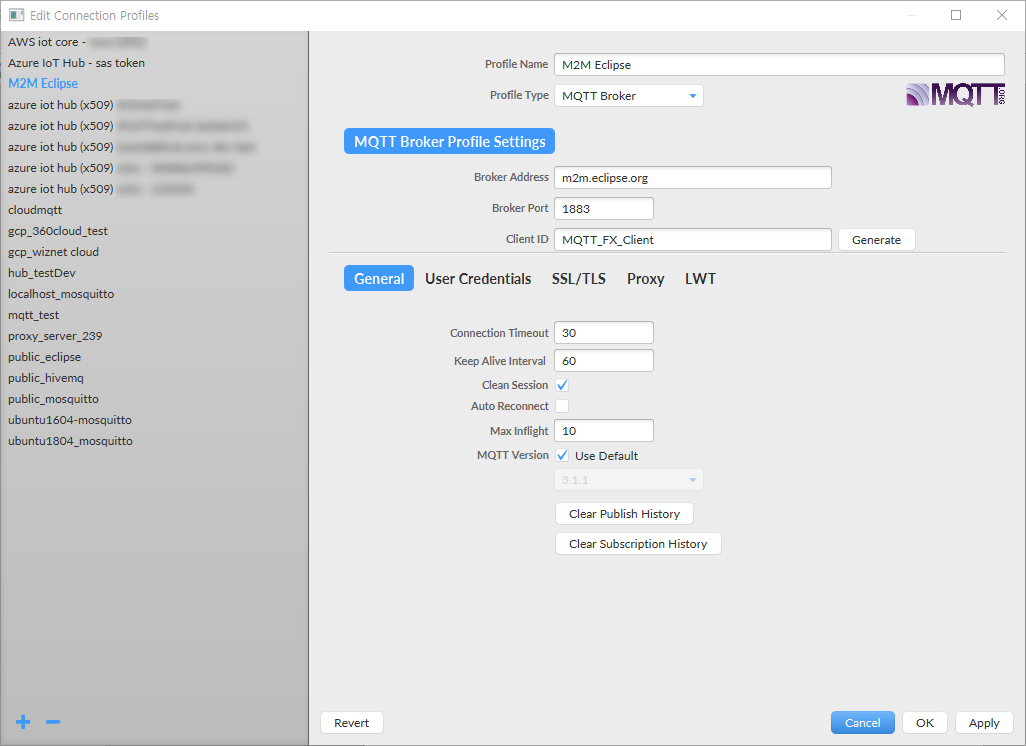Open the SSL/TLS tab
1026x746 pixels.
pos(578,278)
